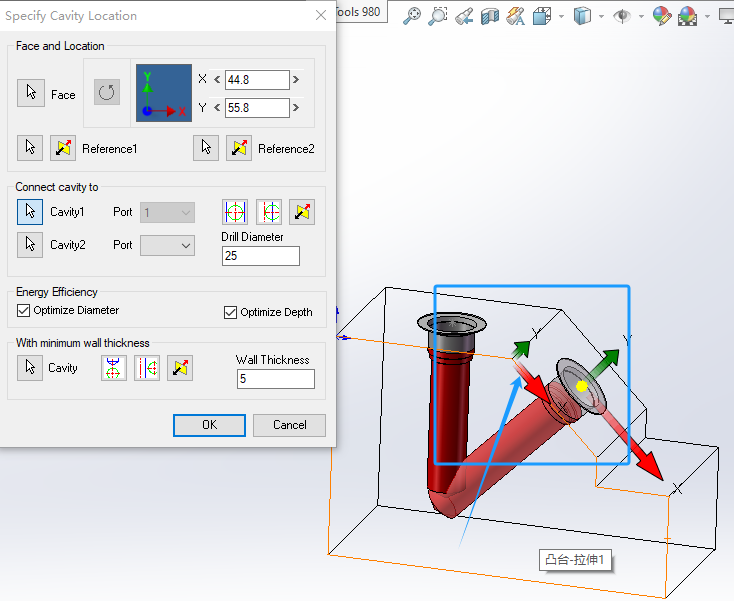Click the rotate orientation button
Viewport: 734px width, 601px height.
107,92
